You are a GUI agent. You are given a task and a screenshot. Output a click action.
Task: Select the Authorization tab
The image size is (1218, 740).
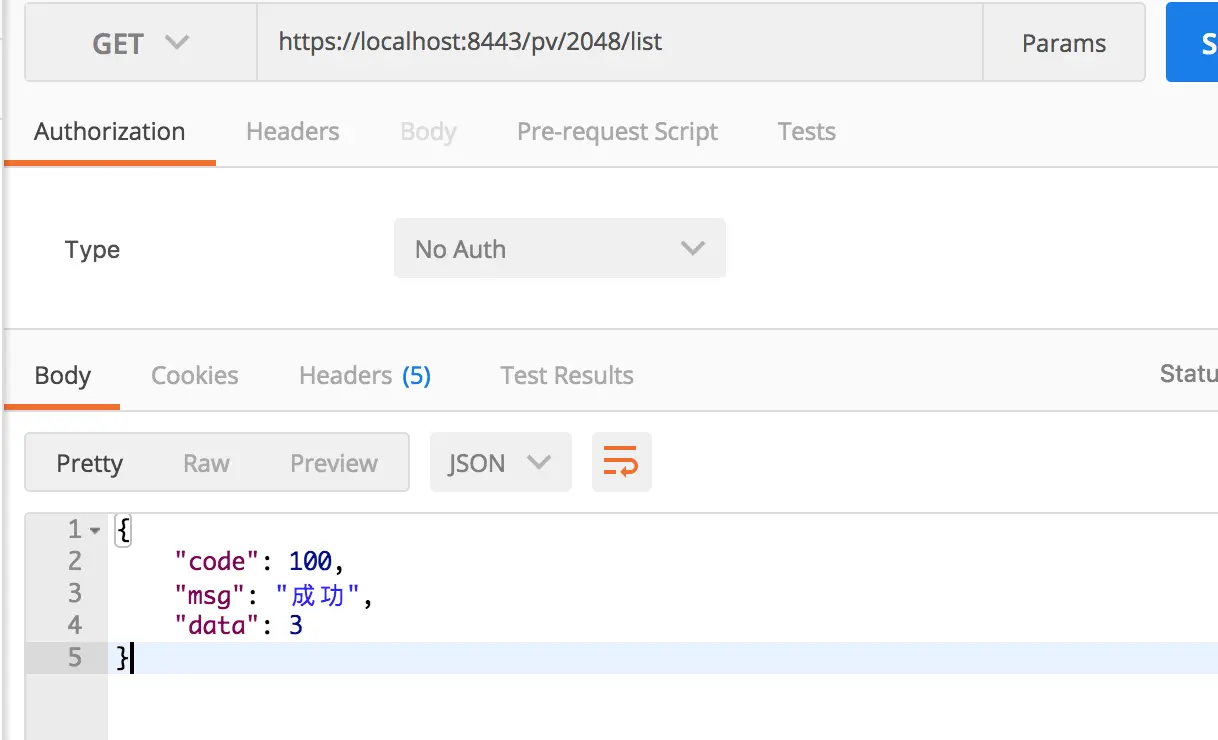click(109, 132)
